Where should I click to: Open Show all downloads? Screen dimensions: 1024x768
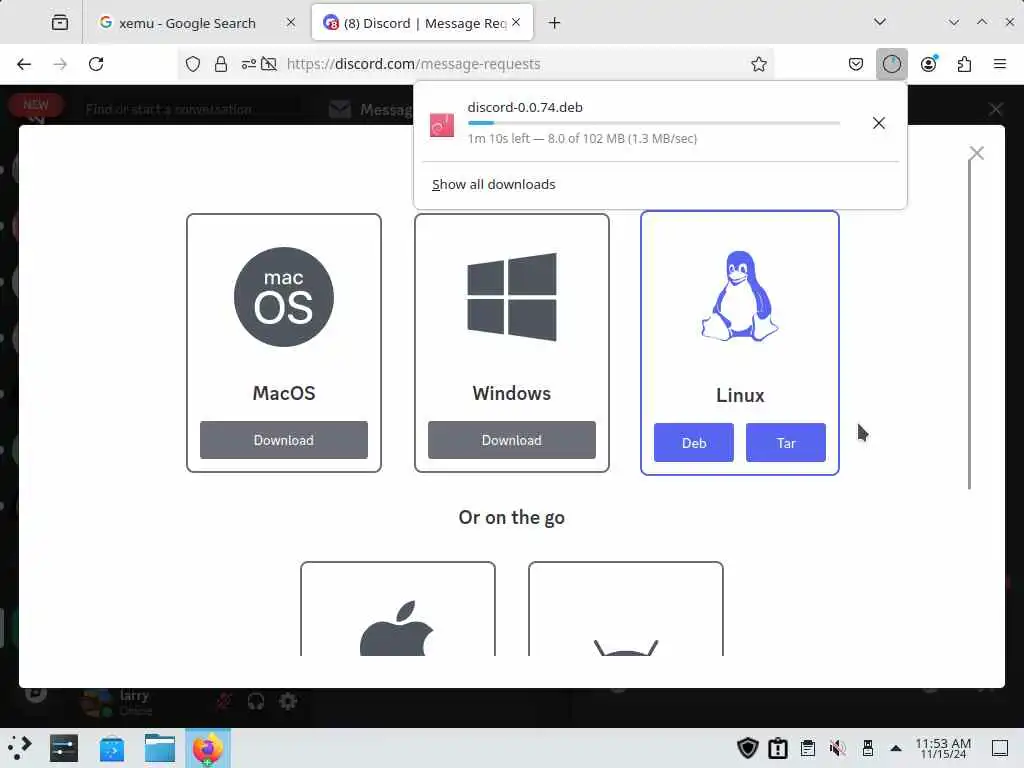point(494,184)
